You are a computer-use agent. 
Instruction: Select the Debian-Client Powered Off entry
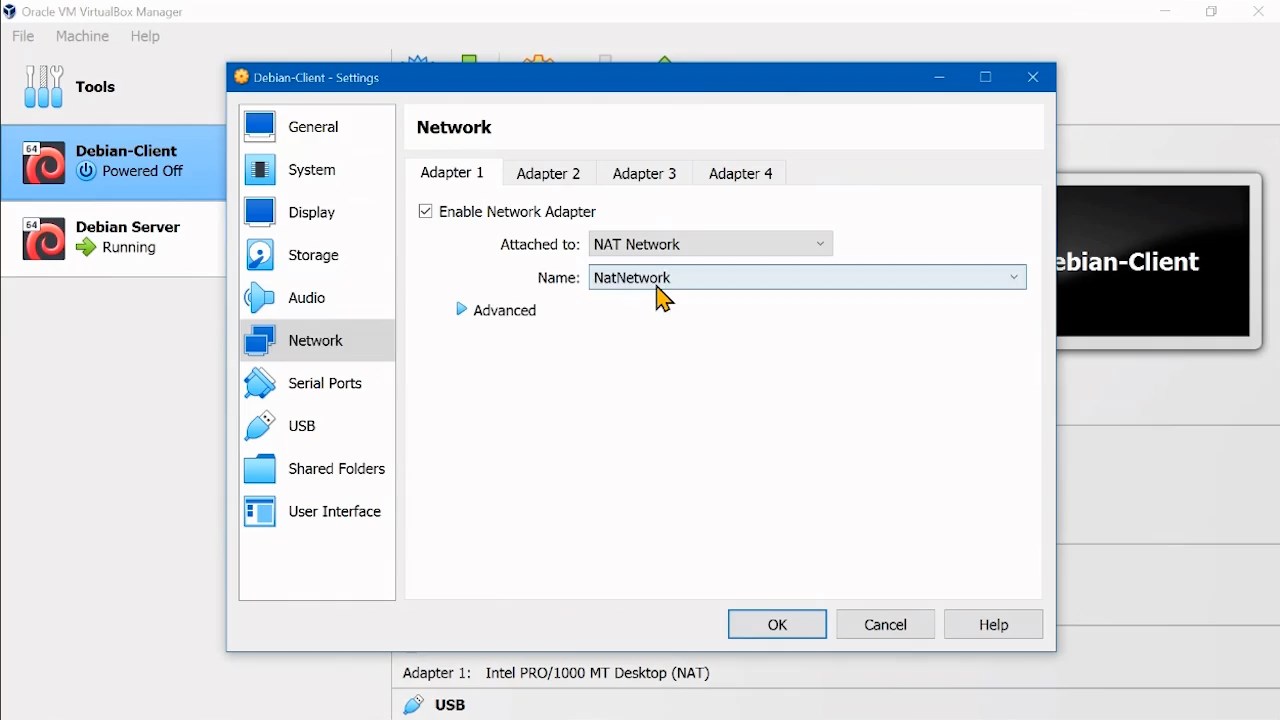(113, 163)
